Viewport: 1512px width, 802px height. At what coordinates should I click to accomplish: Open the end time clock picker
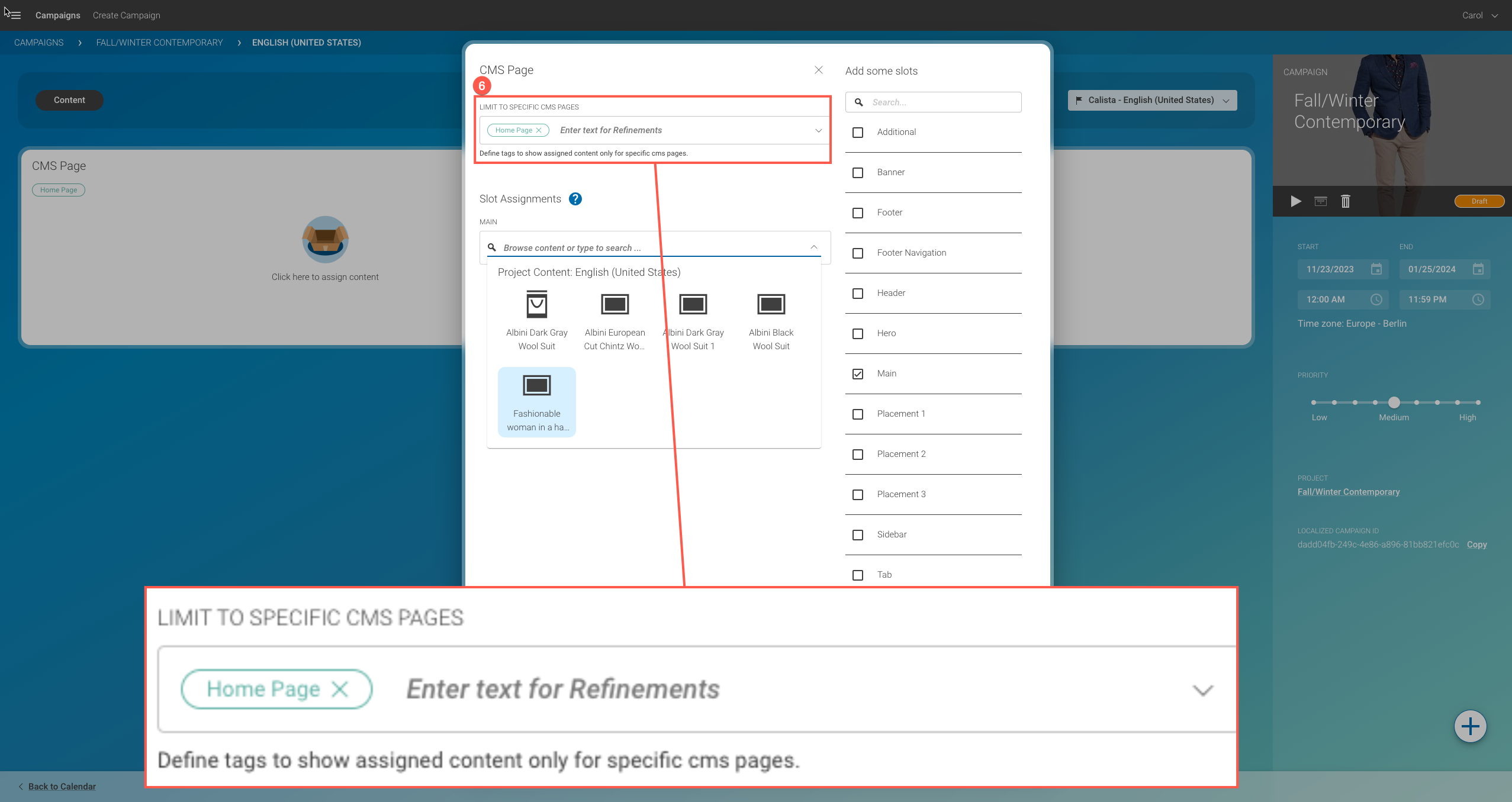click(x=1478, y=299)
